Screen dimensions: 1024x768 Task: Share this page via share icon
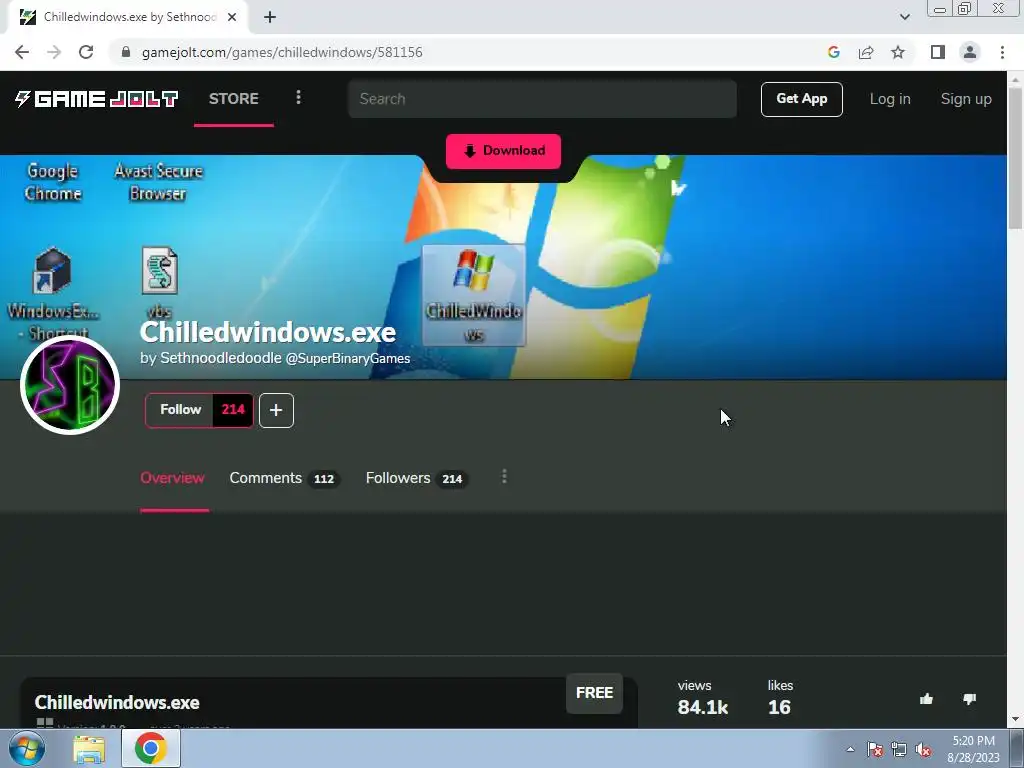pyautogui.click(x=866, y=52)
